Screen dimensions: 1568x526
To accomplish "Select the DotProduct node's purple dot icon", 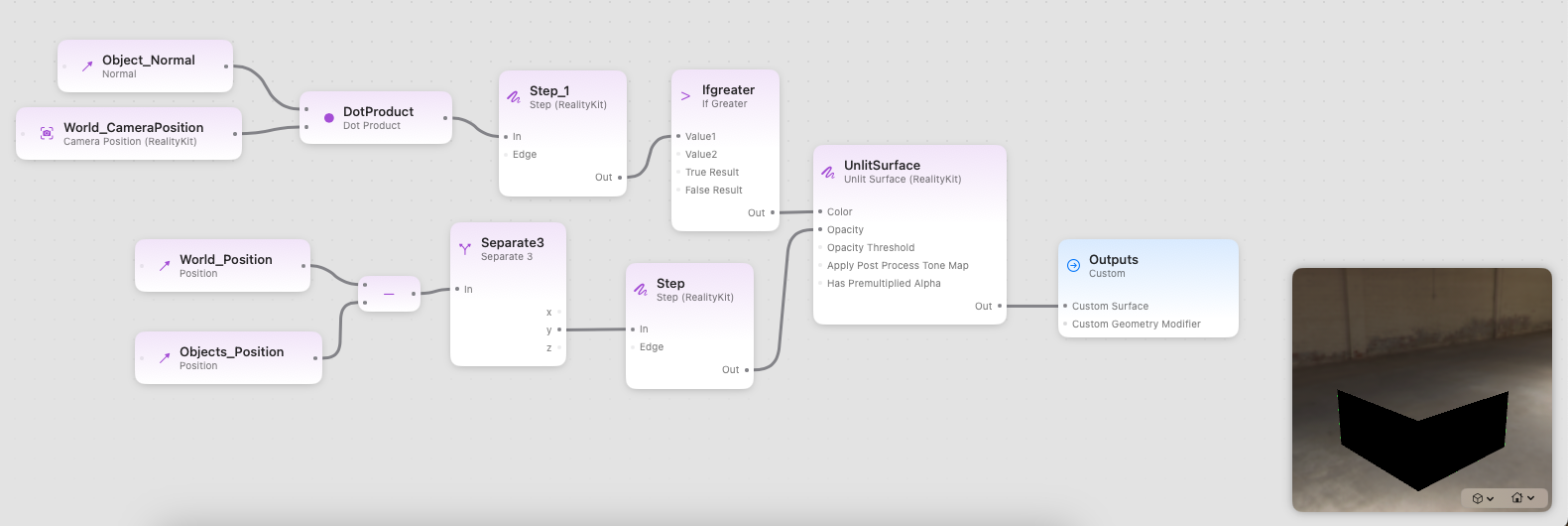I will coord(329,118).
